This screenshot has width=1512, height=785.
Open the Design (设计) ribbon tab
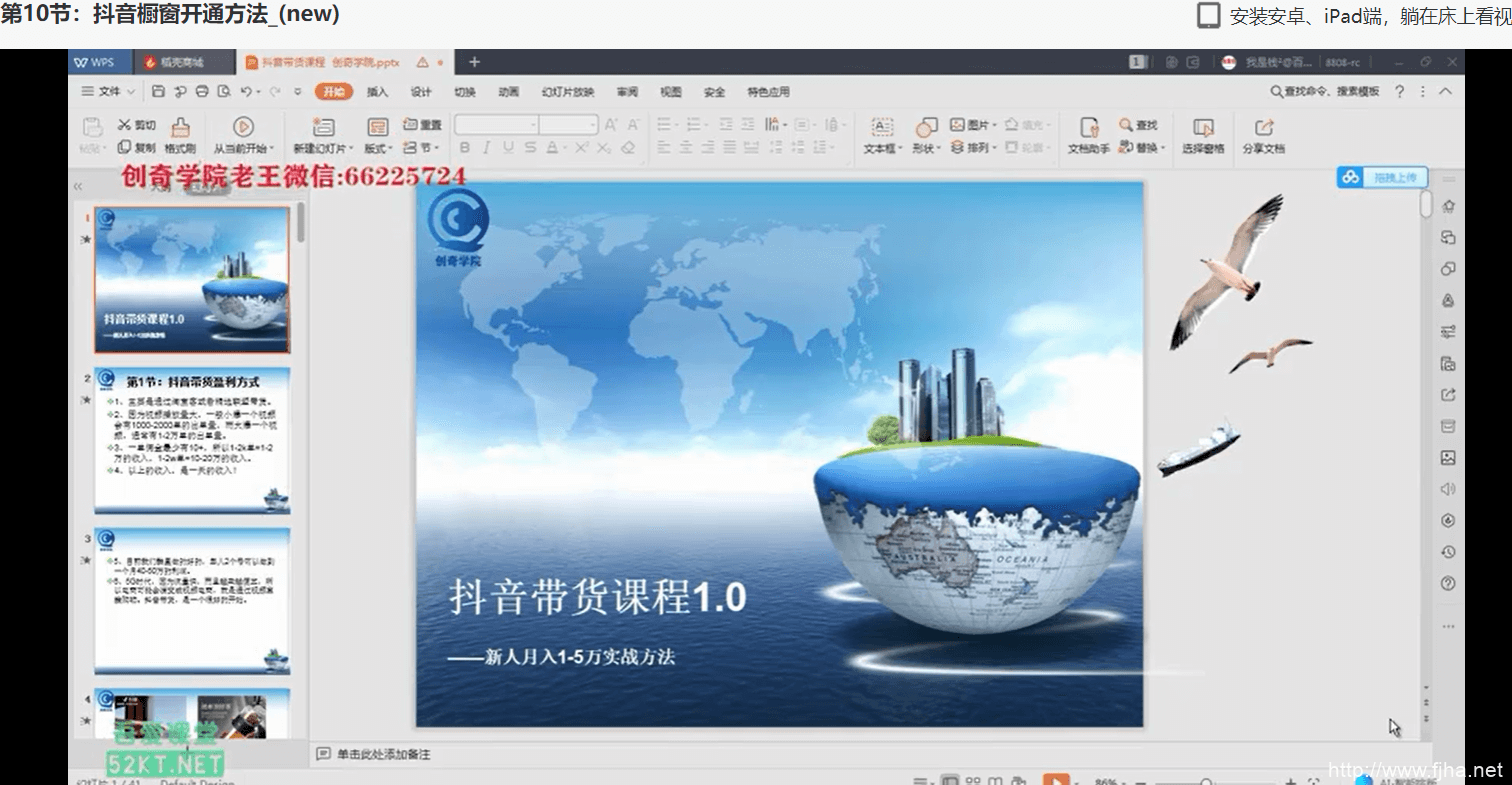click(x=421, y=91)
